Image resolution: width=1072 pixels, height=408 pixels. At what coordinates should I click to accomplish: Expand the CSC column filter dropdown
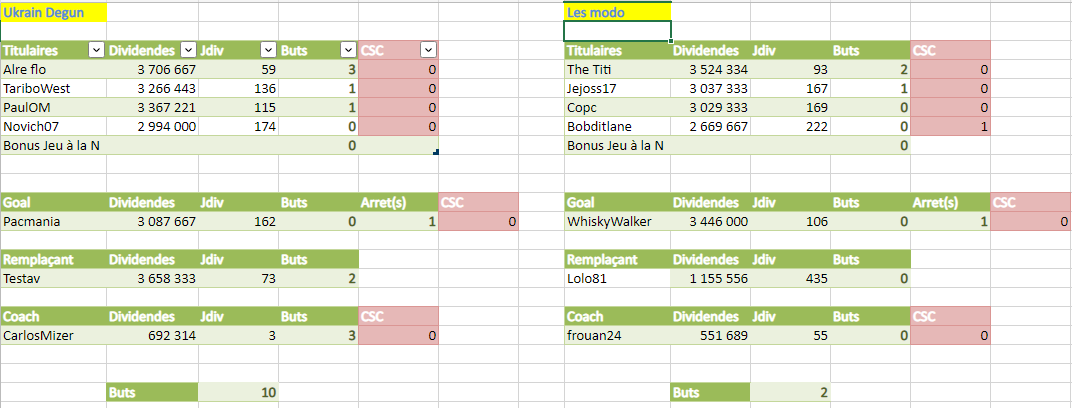pyautogui.click(x=427, y=50)
